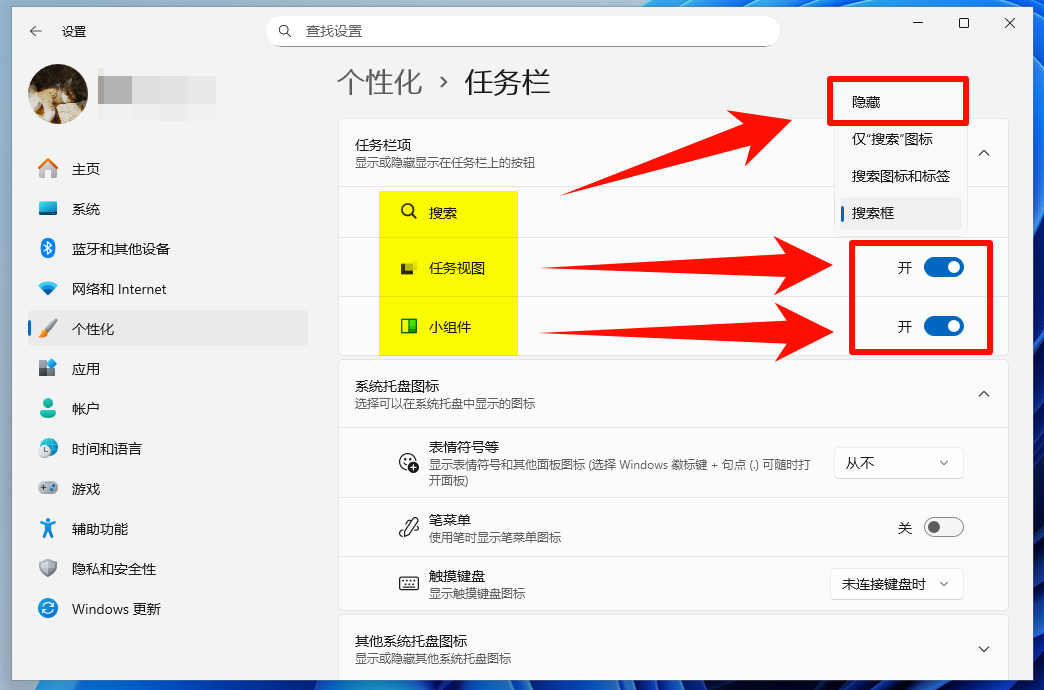Click the 小组件 row label

(x=450, y=326)
